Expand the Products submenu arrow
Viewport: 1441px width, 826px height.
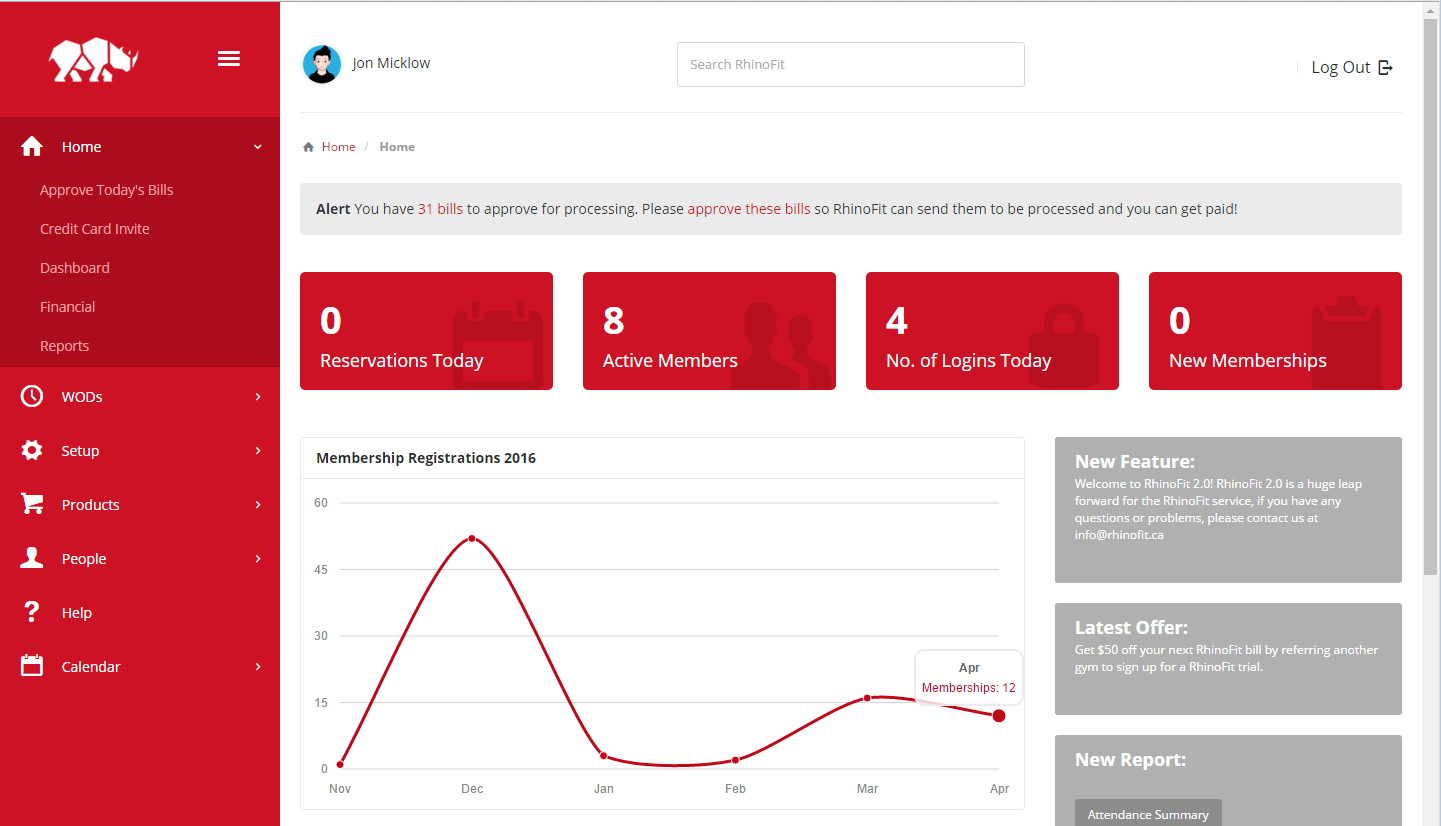click(x=258, y=505)
